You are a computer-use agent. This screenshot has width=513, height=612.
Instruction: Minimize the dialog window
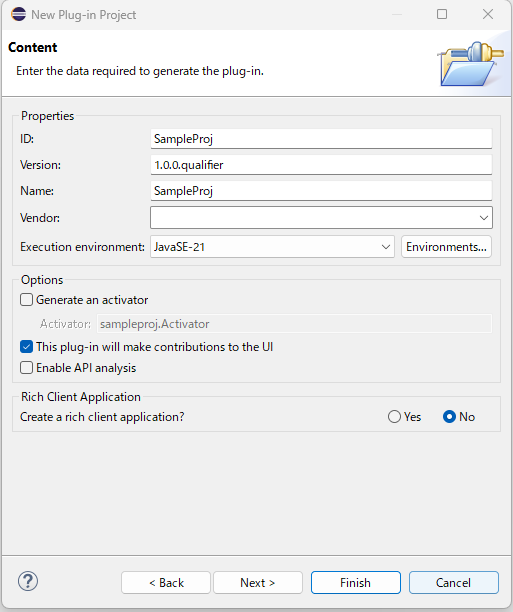[x=397, y=14]
